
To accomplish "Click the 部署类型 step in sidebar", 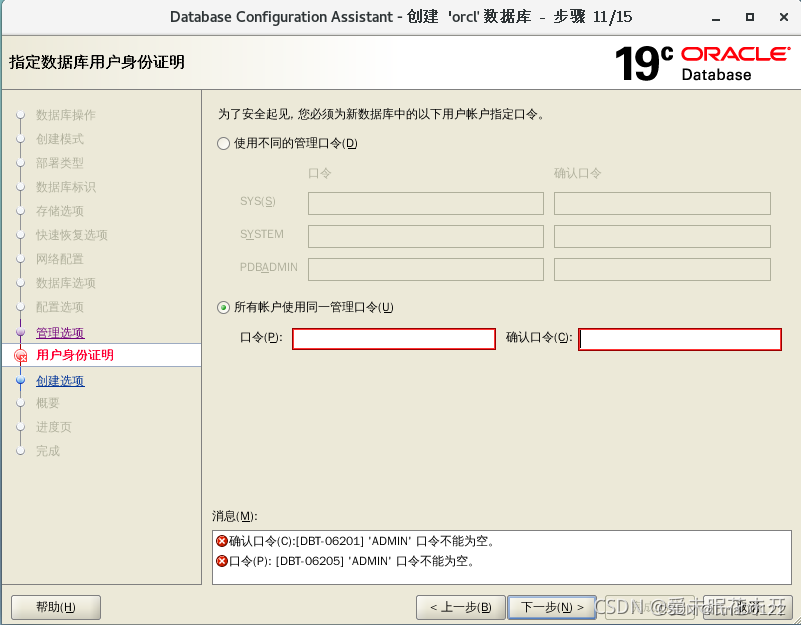I will (x=60, y=163).
